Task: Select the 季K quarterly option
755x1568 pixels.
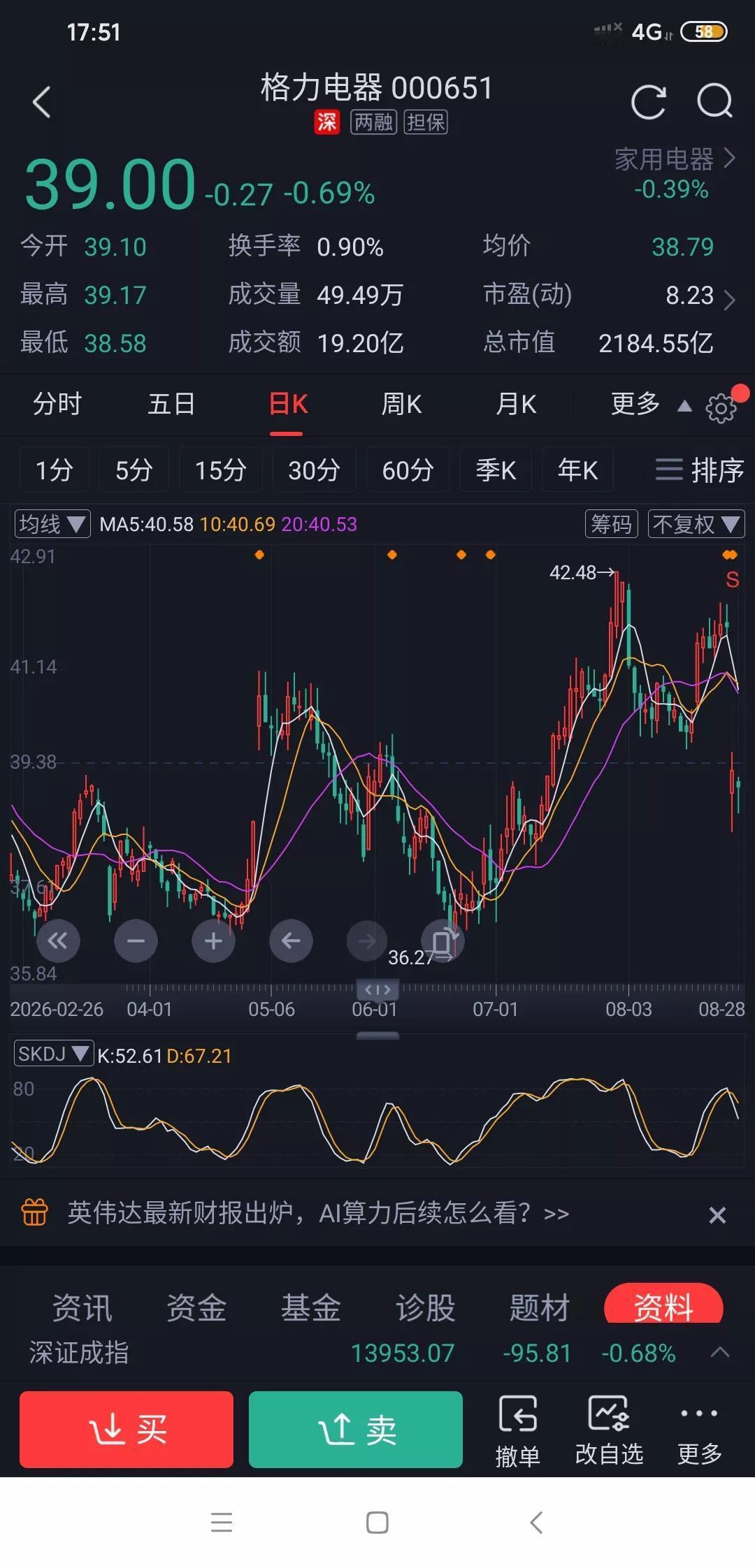Action: tap(496, 470)
